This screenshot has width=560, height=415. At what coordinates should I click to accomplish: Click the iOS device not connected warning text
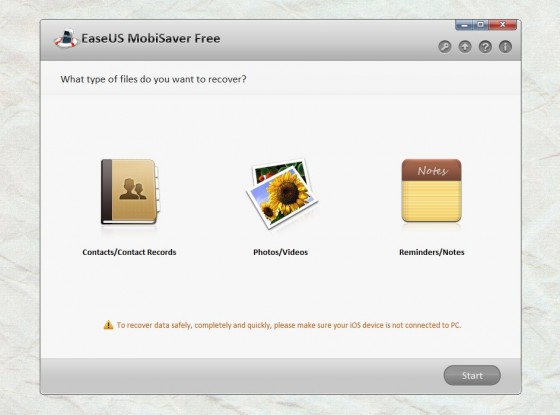pos(289,325)
